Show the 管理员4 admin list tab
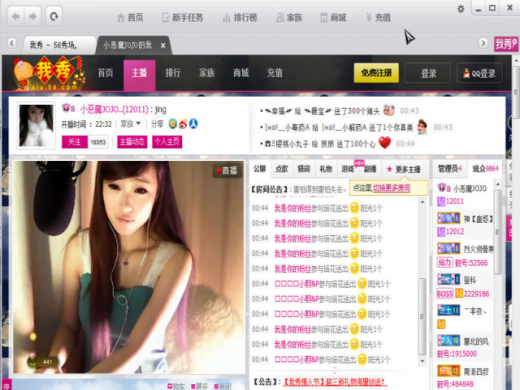This screenshot has height=390, width=520. pyautogui.click(x=449, y=169)
